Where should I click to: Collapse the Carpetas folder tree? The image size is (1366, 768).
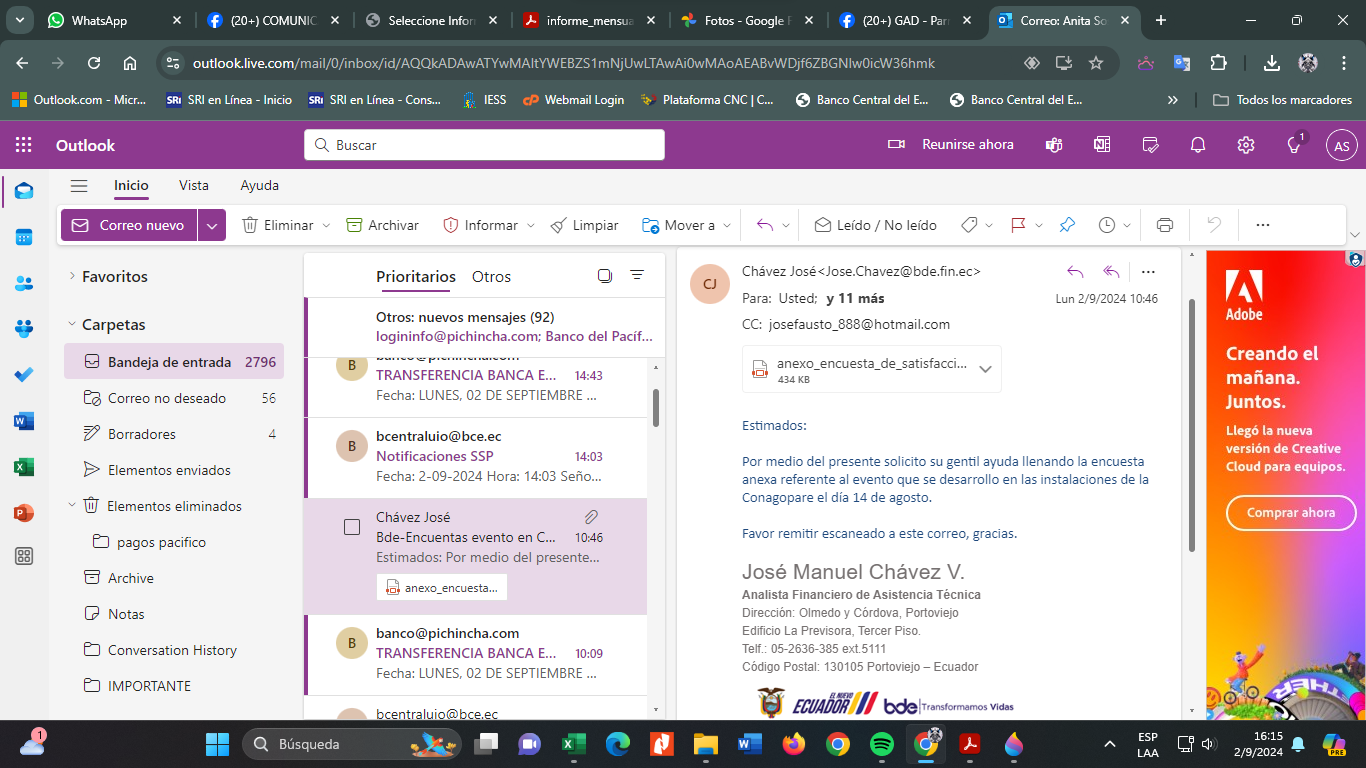(x=72, y=324)
